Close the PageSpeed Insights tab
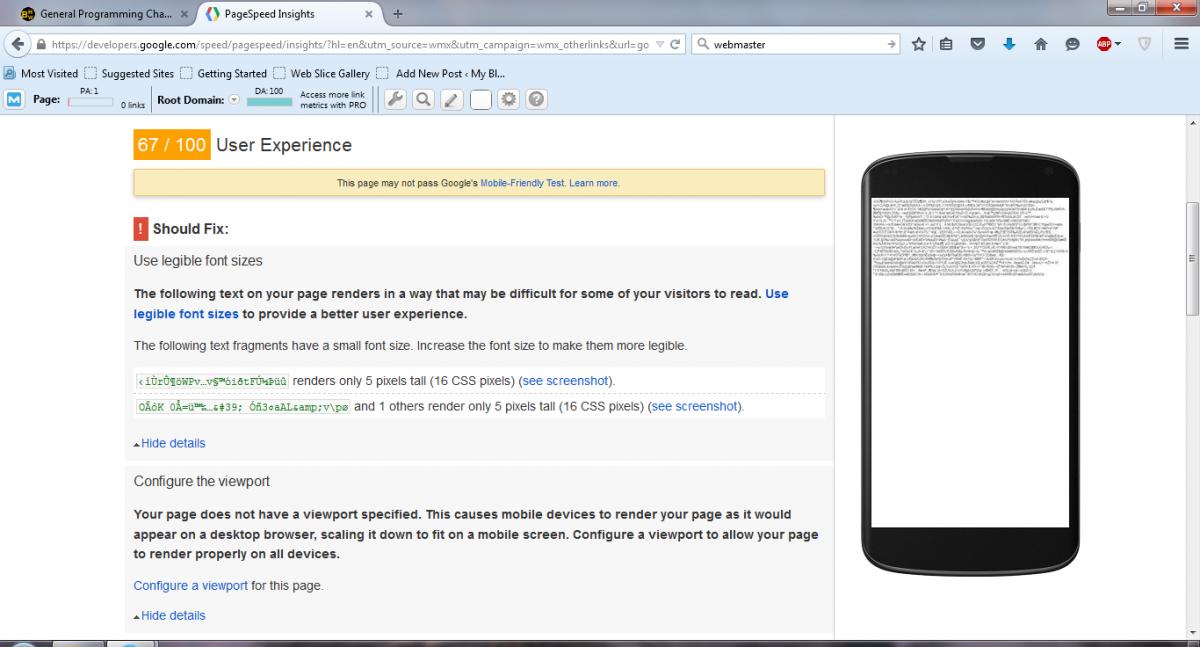 point(369,14)
